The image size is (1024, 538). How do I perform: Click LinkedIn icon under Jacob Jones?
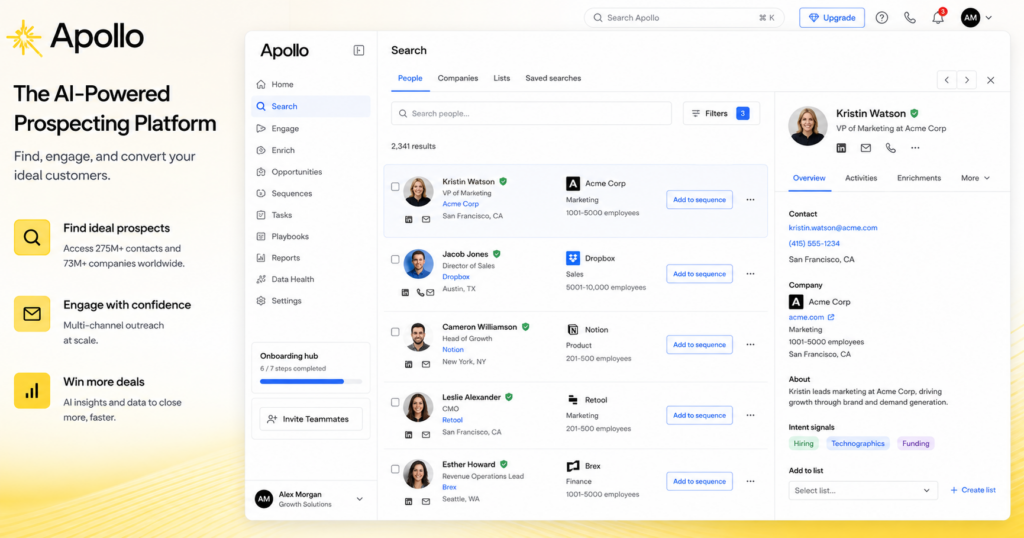405,293
